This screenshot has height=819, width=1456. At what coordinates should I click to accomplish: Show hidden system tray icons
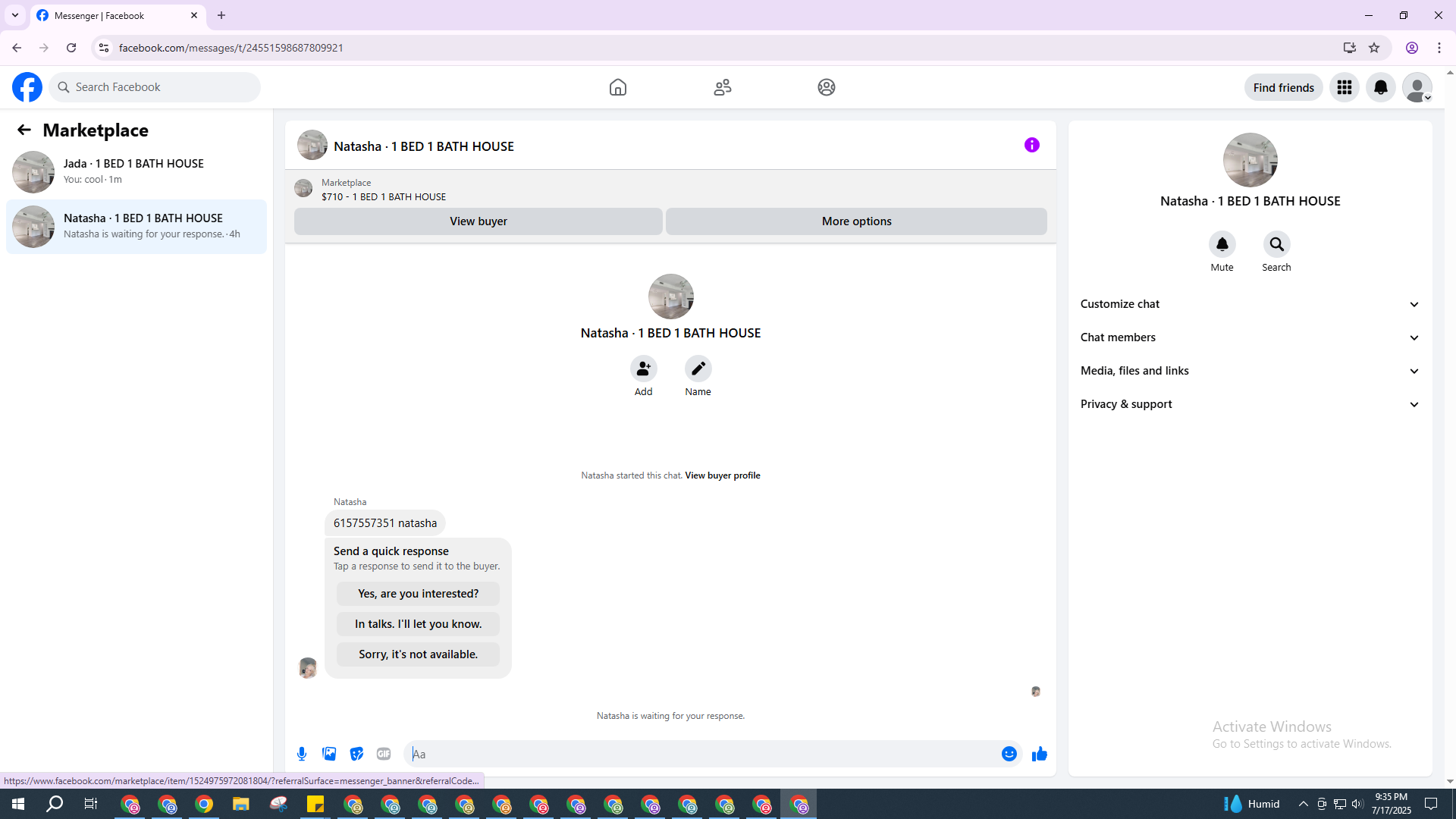(1304, 804)
